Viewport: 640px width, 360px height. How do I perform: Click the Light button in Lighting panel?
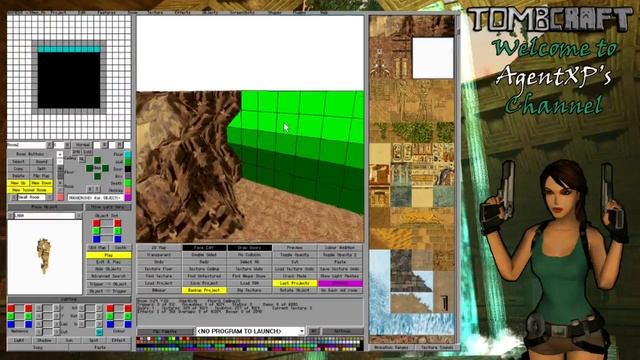click(19, 340)
